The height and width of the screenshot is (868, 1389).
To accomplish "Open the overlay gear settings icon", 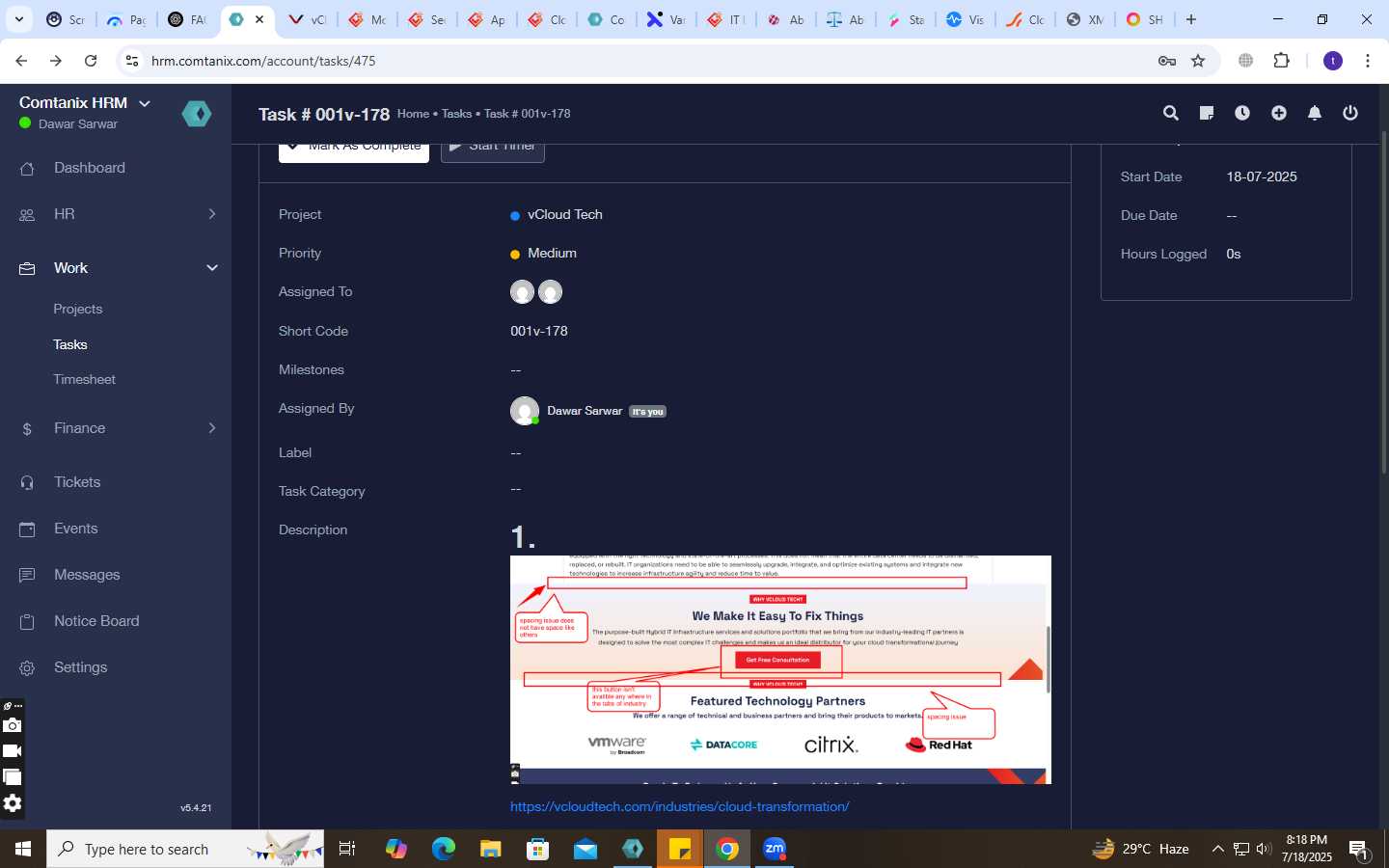I will pos(12,803).
